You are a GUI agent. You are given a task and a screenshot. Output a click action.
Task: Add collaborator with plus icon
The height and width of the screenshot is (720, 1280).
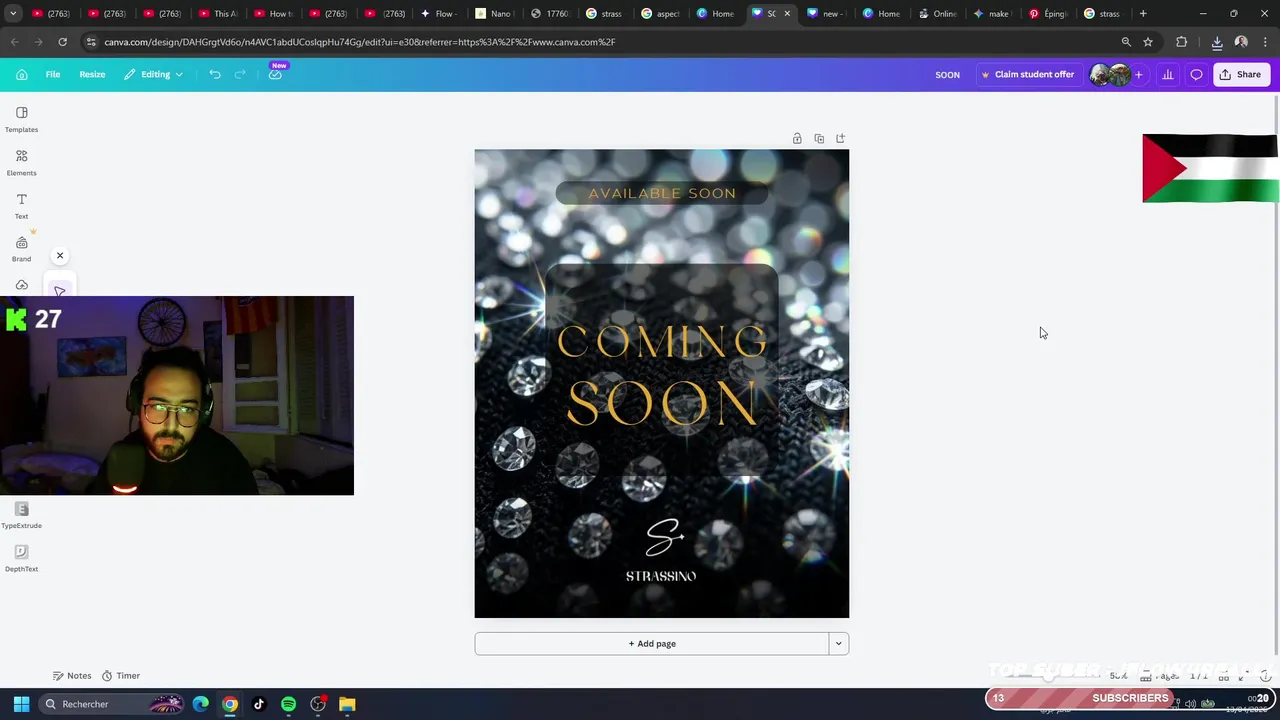tap(1138, 74)
